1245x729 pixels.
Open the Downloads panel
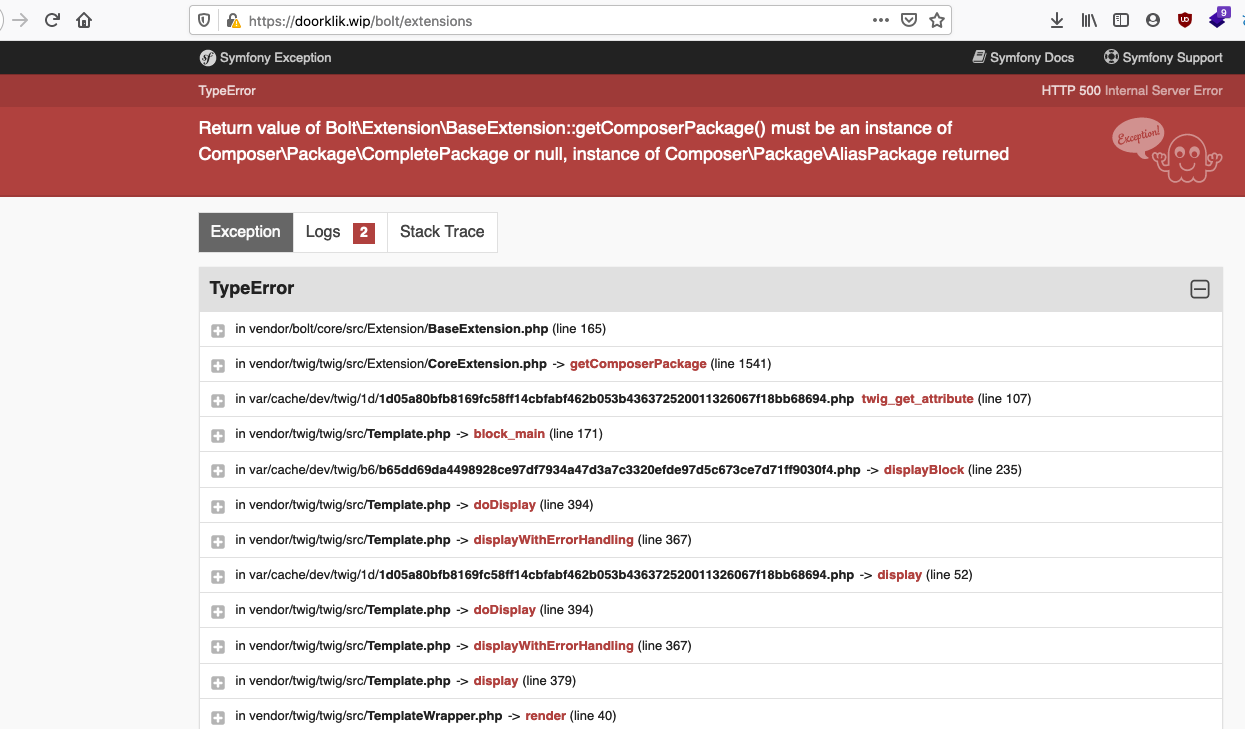[x=1057, y=20]
